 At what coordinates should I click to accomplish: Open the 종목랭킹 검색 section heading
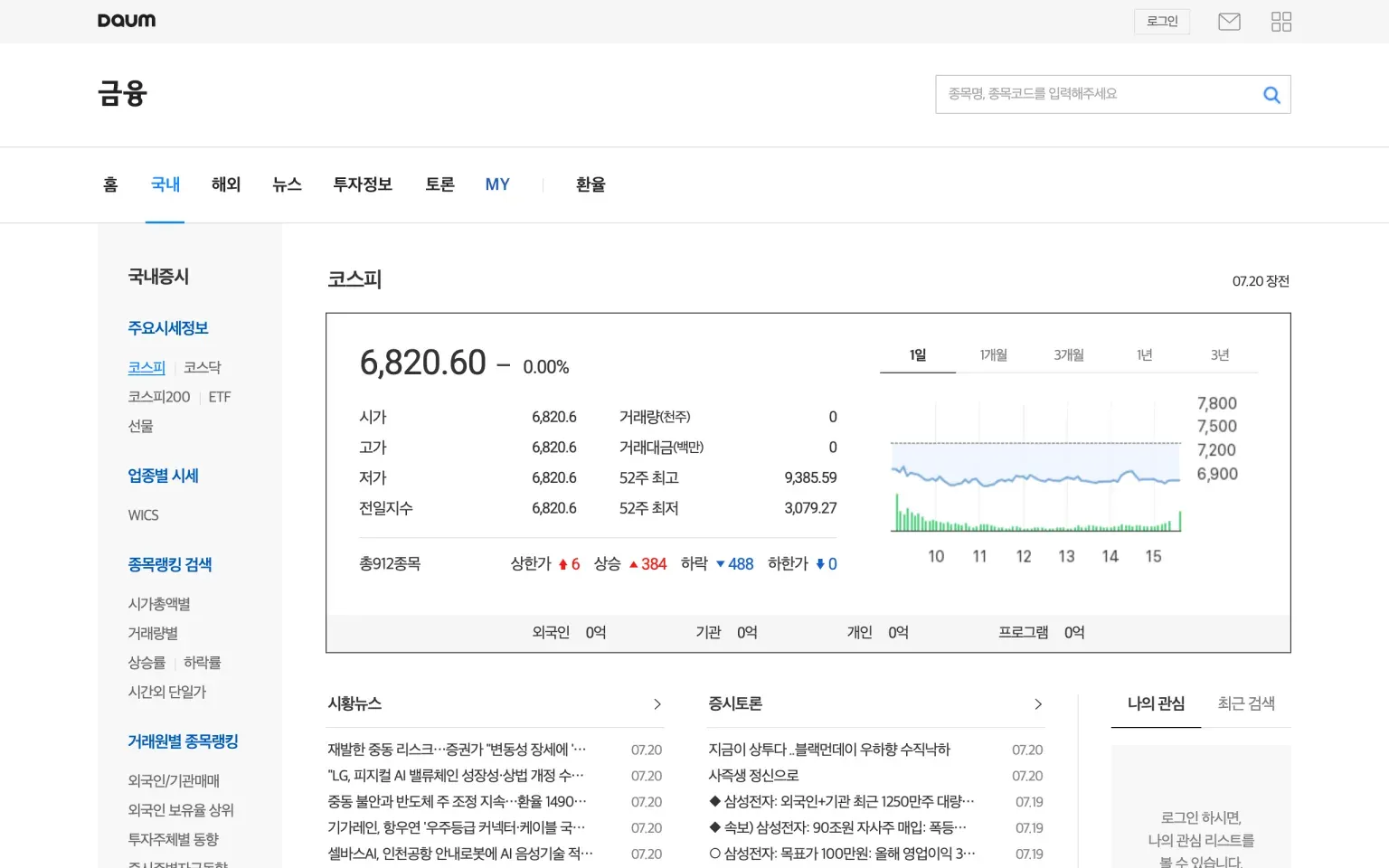click(x=170, y=564)
